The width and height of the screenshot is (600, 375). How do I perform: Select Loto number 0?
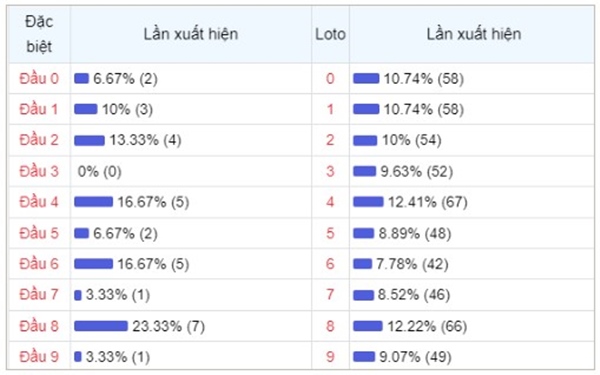click(330, 78)
